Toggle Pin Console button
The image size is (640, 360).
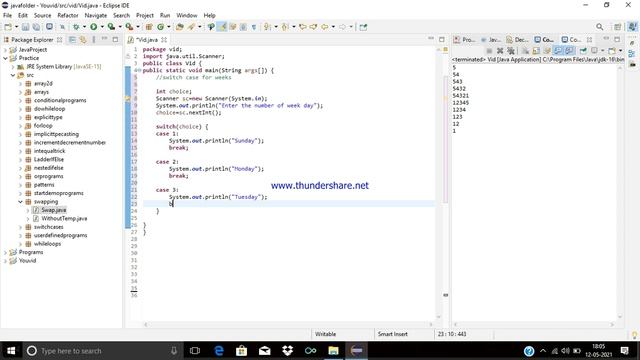583,51
